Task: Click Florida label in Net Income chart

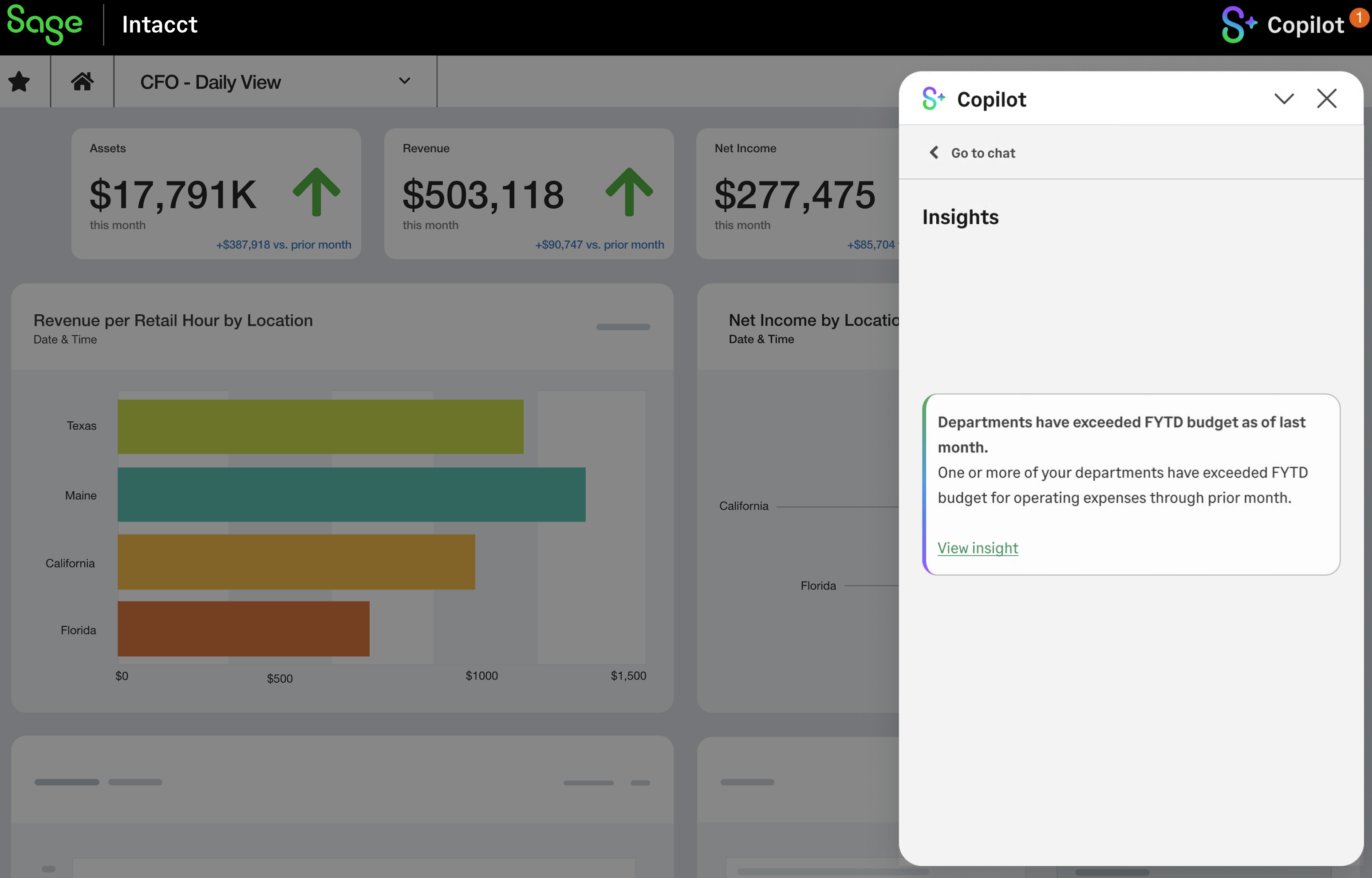Action: point(818,585)
